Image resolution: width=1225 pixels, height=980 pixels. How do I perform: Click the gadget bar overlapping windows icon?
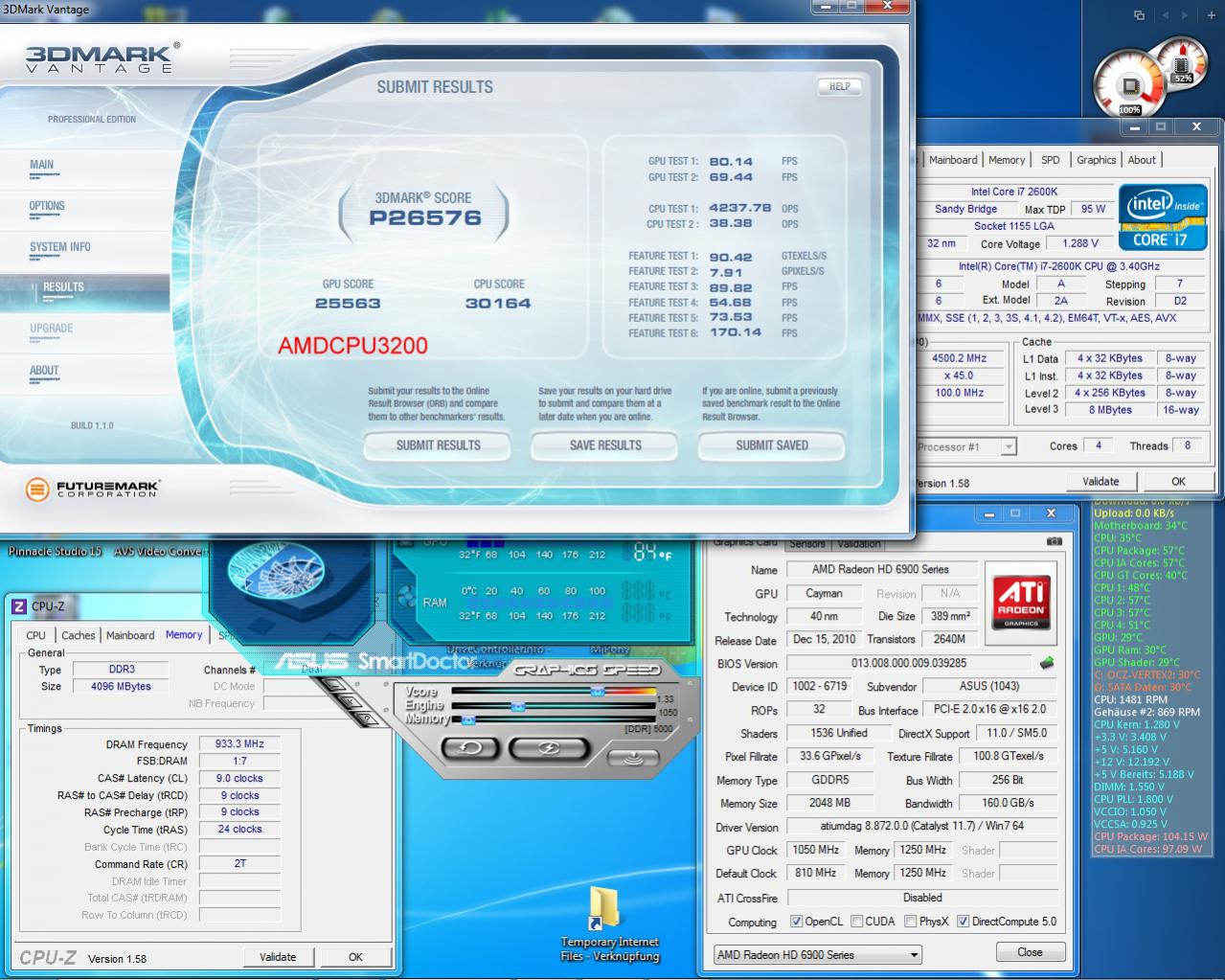[1139, 15]
